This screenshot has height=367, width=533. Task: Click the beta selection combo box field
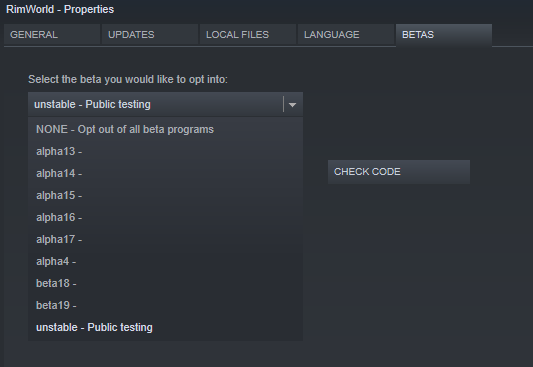[x=166, y=104]
